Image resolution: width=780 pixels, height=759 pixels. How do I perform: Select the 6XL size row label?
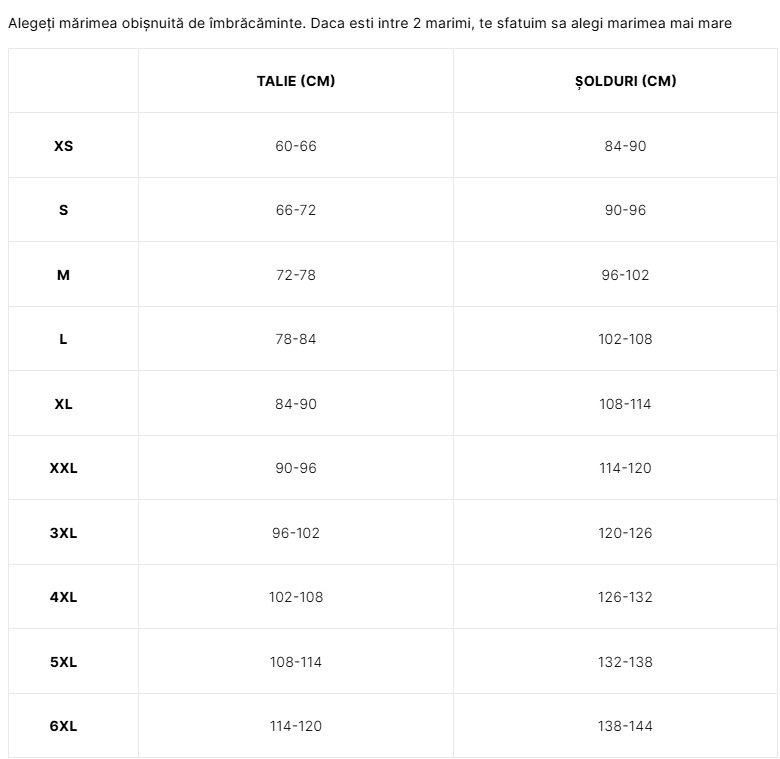click(64, 726)
